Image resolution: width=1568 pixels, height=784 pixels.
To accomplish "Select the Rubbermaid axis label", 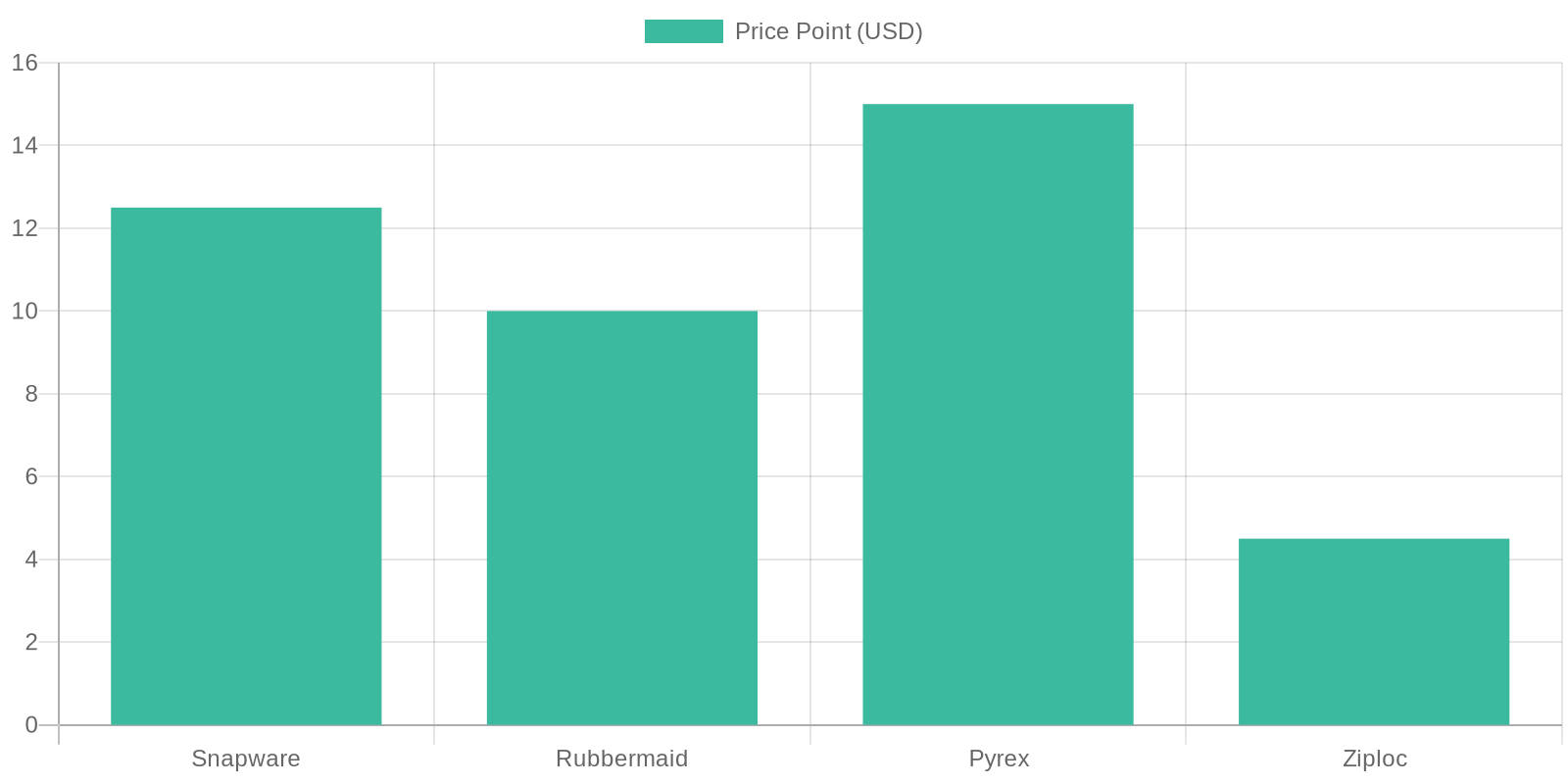I will coord(621,759).
